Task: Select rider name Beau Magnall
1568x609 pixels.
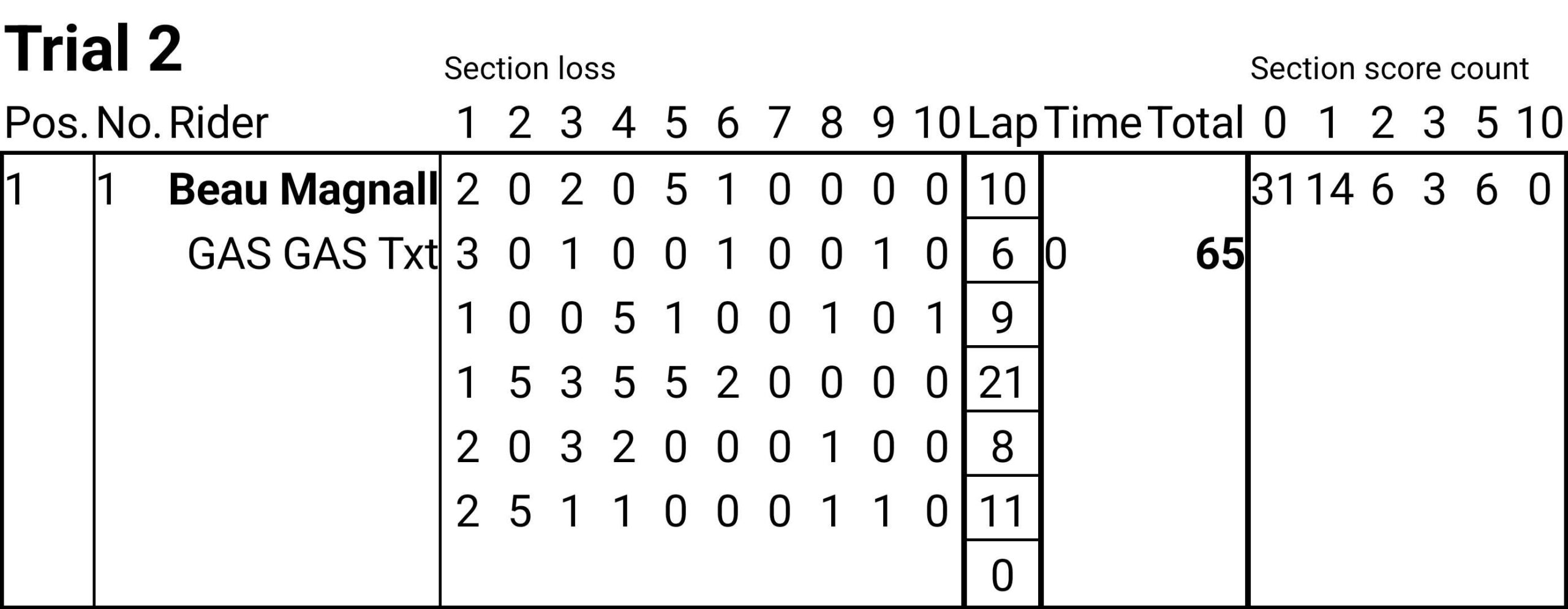Action: [x=303, y=190]
